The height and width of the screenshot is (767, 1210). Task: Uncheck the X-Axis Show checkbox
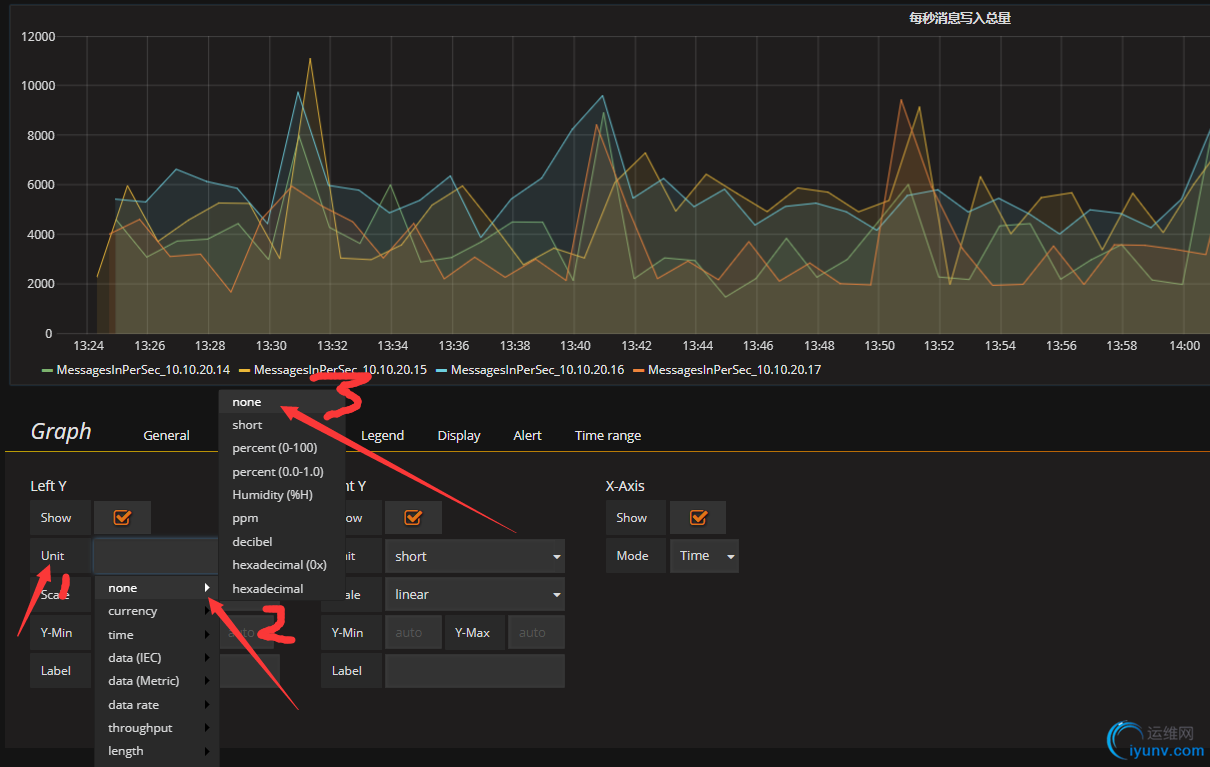(x=698, y=518)
